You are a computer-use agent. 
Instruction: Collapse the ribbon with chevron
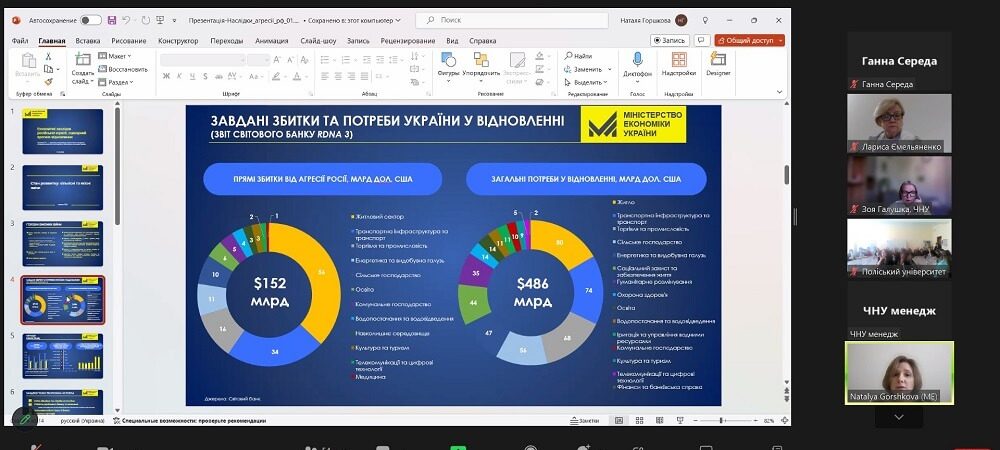[779, 92]
